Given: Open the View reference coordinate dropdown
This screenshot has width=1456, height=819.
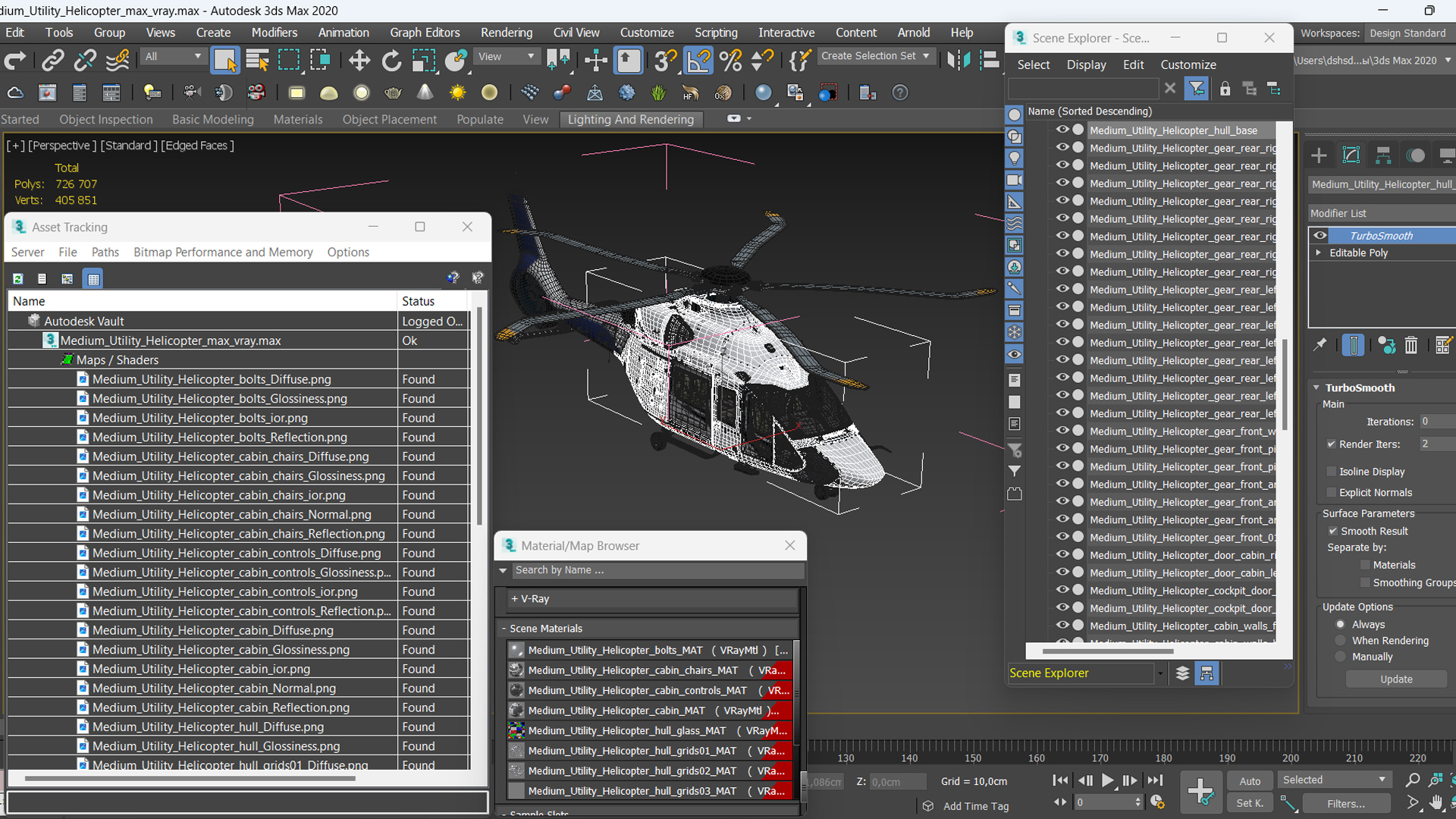Looking at the screenshot, I should point(506,57).
